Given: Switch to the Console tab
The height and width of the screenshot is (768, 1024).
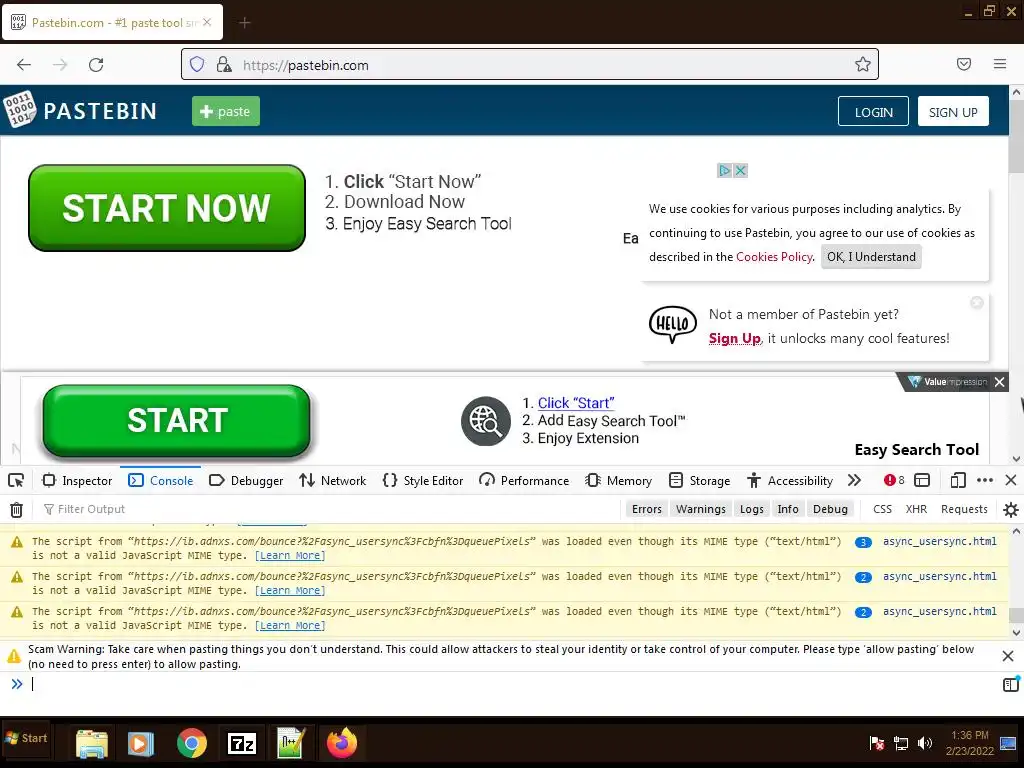Looking at the screenshot, I should 161,481.
